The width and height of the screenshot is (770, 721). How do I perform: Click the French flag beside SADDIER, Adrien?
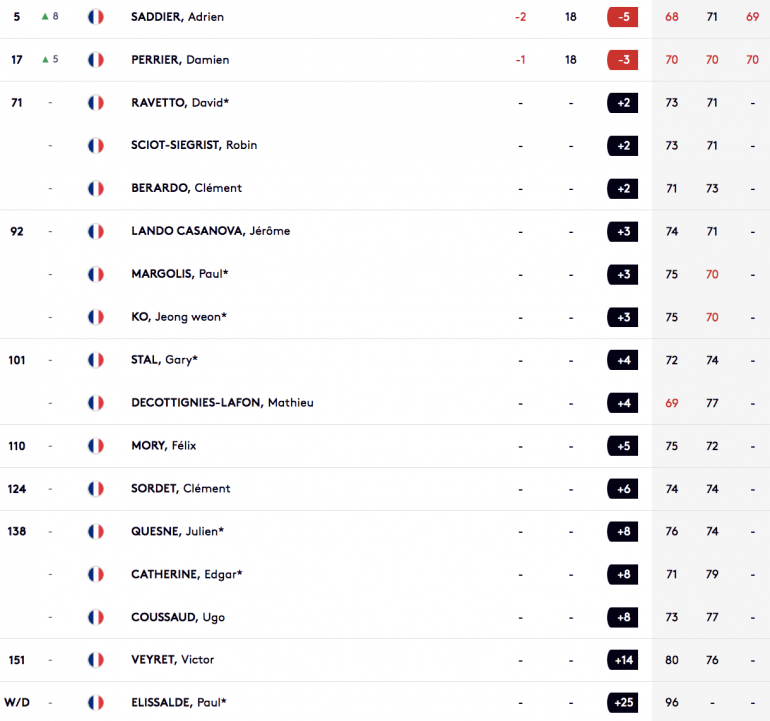[x=96, y=17]
